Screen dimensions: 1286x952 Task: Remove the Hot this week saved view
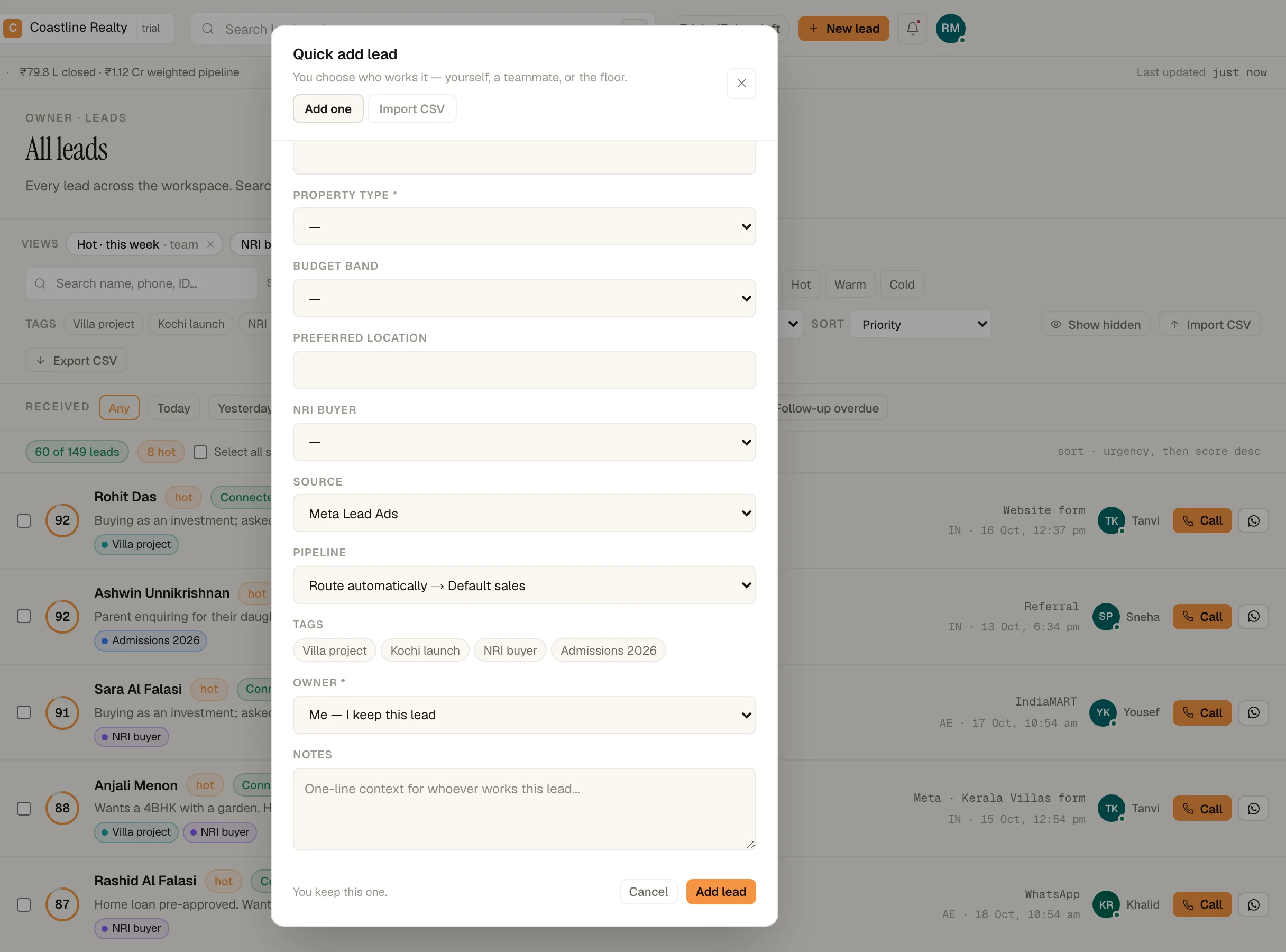coord(210,244)
